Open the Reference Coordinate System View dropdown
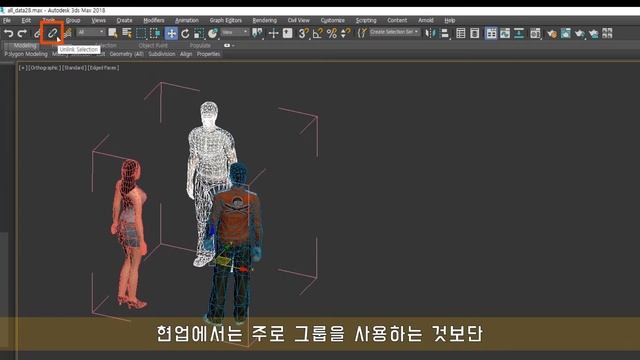The image size is (640, 360). click(235, 32)
